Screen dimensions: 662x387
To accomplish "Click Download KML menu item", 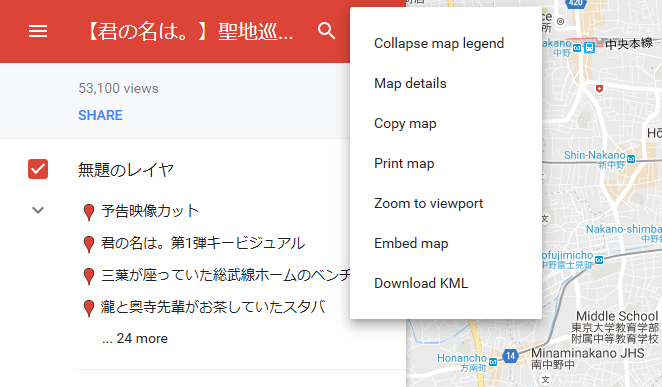I will coord(421,283).
